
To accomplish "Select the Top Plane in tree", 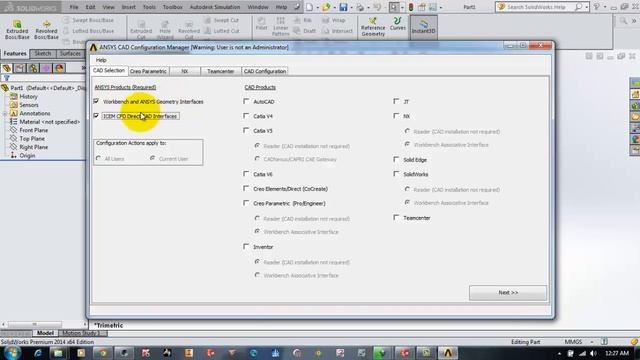I will coord(32,139).
